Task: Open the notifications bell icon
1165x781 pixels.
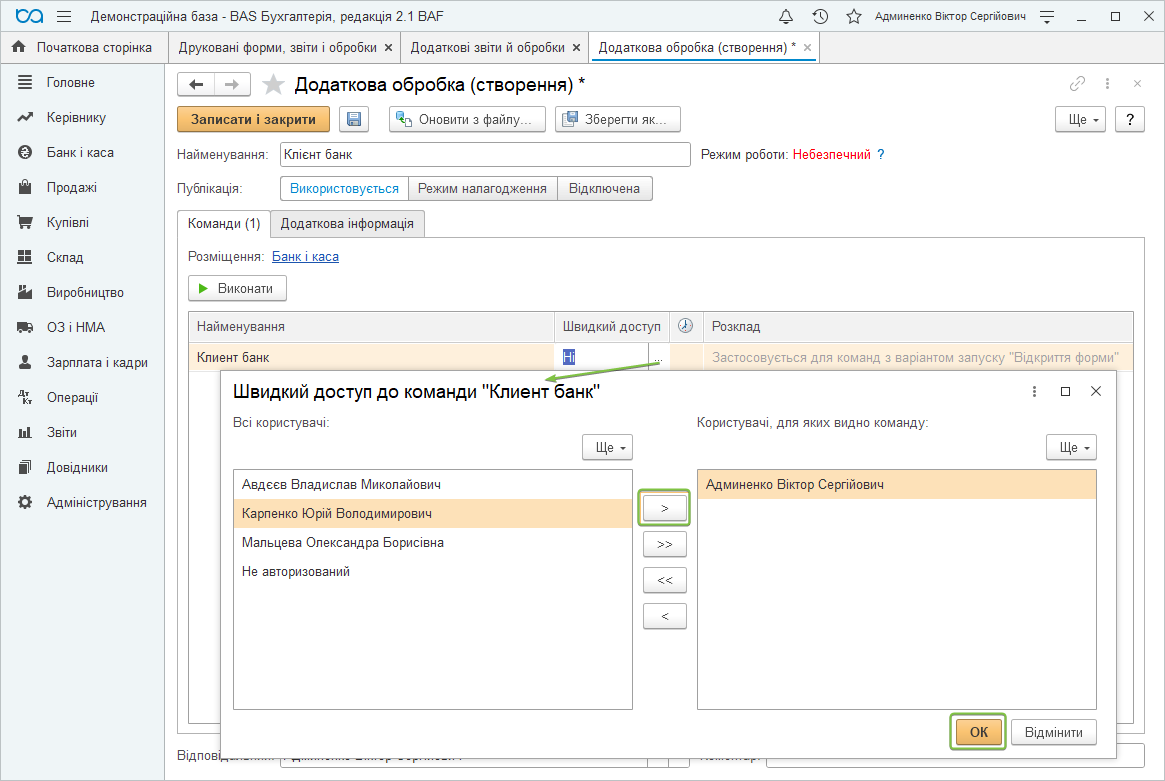Action: (x=786, y=17)
